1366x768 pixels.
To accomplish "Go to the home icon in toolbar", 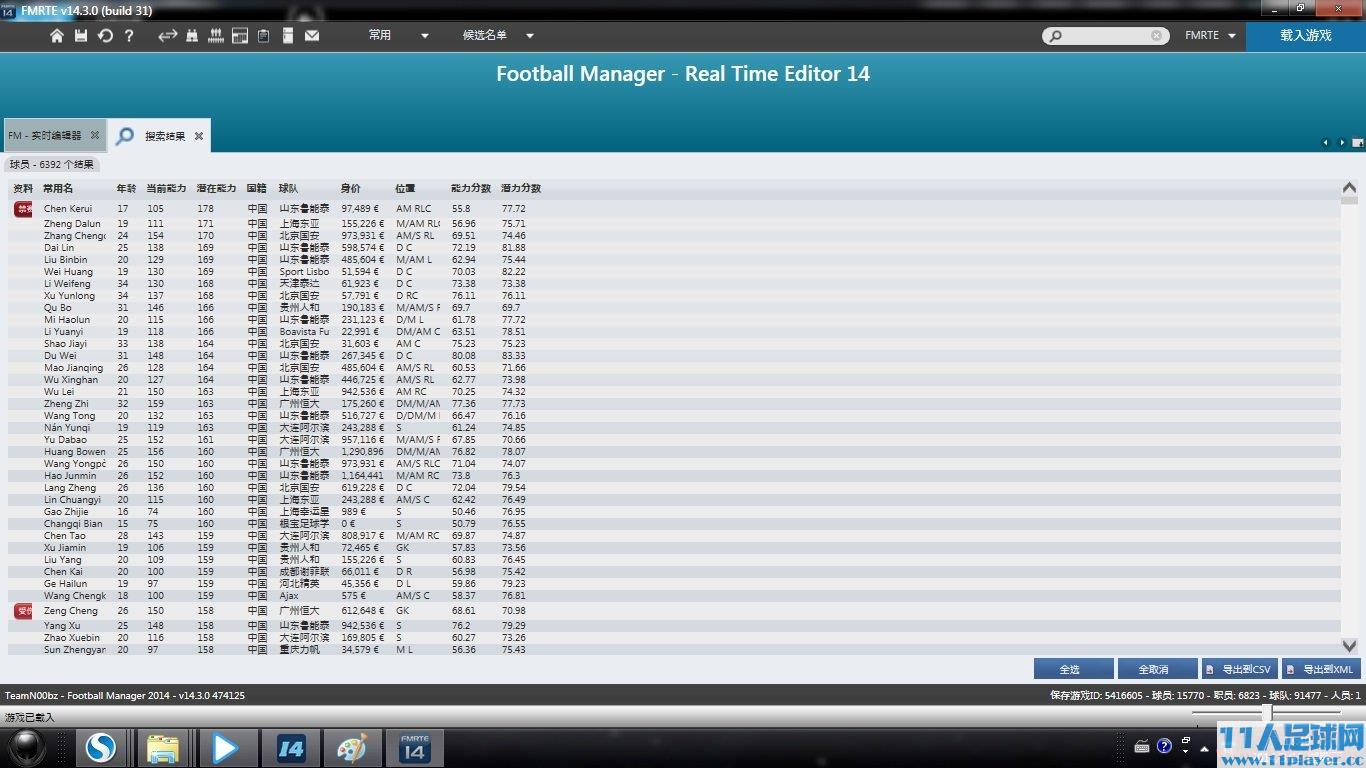I will click(57, 36).
